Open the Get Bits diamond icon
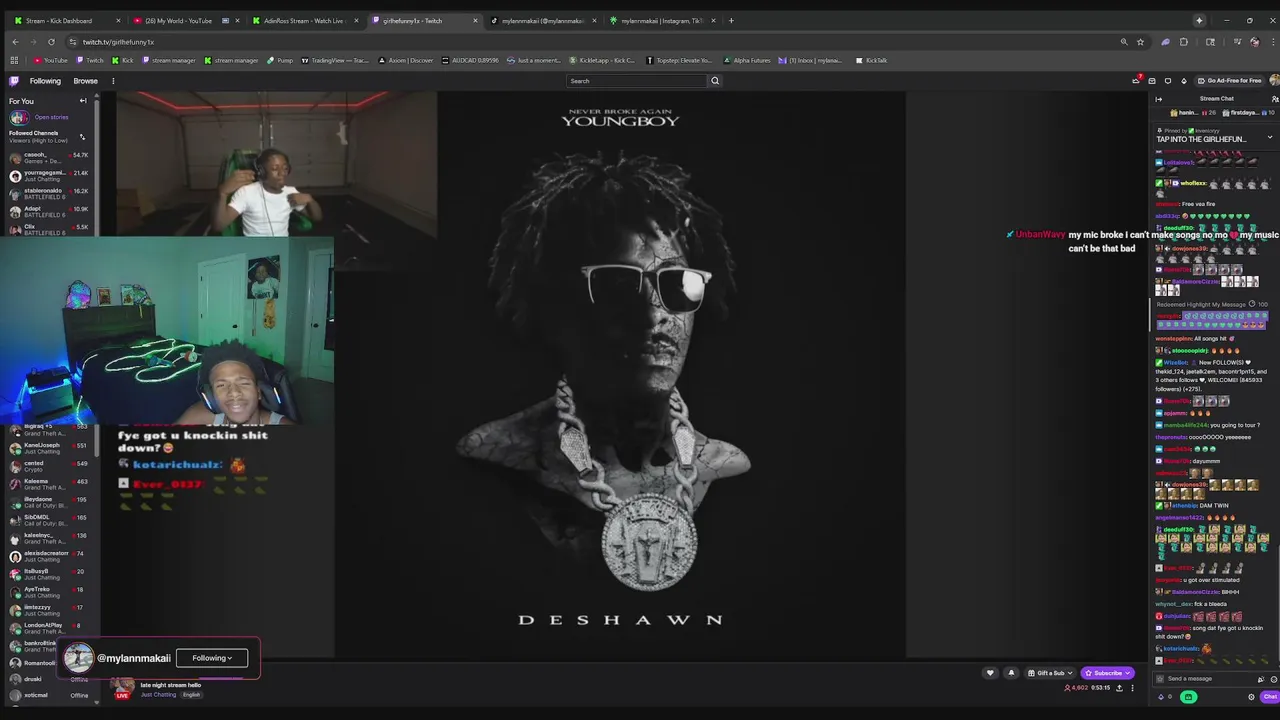Viewport: 1280px width, 720px height. [1184, 81]
